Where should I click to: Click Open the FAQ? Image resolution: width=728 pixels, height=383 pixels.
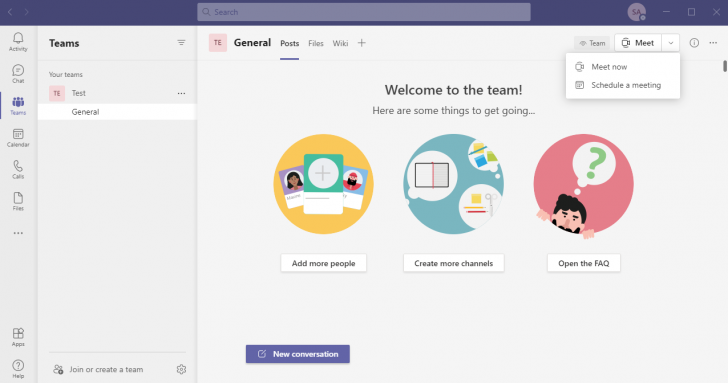pos(584,263)
